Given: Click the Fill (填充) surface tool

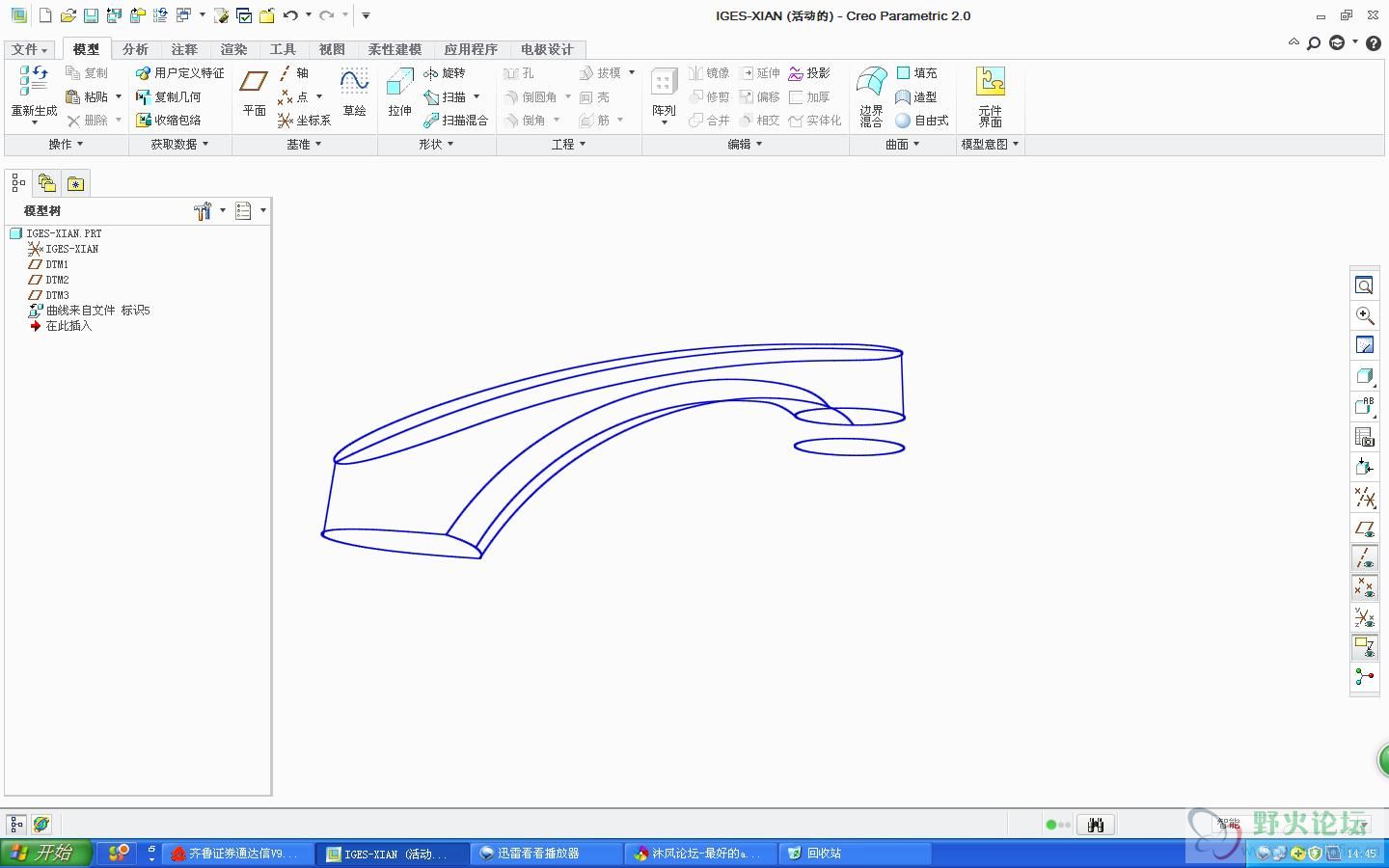Looking at the screenshot, I should pos(916,73).
